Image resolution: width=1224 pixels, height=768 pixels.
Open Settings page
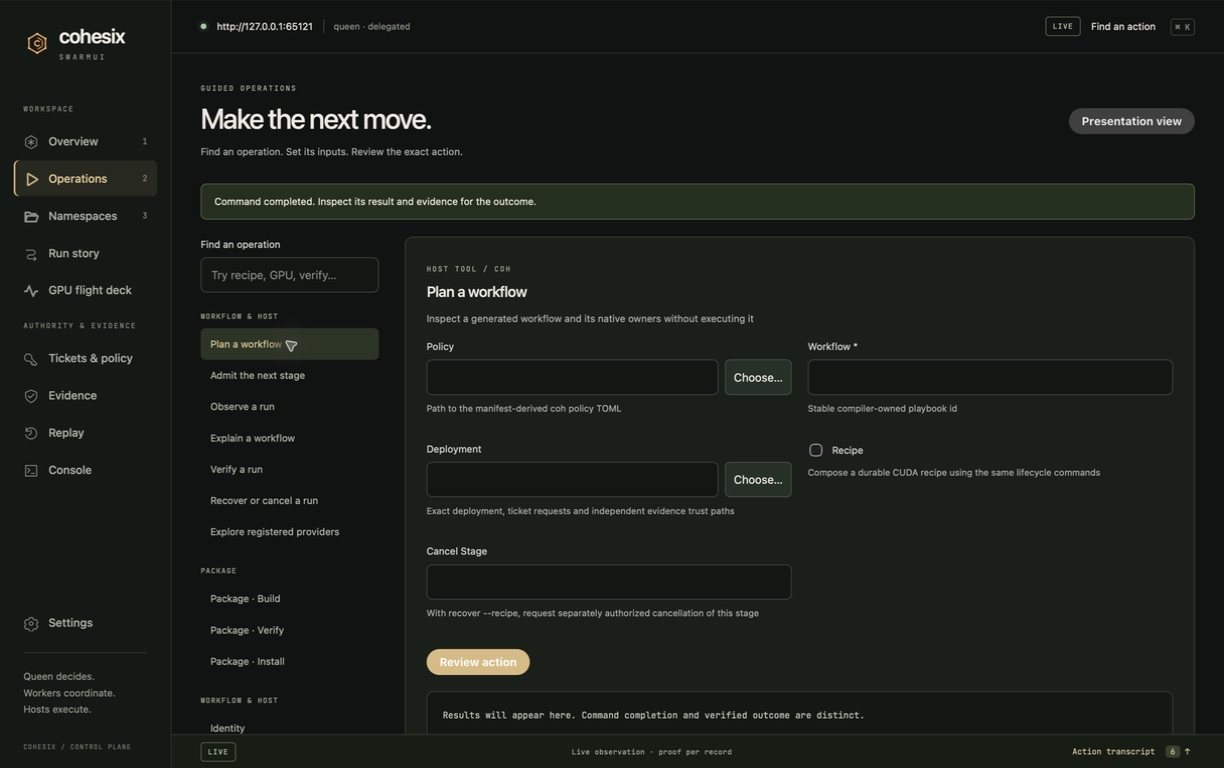pyautogui.click(x=85, y=623)
